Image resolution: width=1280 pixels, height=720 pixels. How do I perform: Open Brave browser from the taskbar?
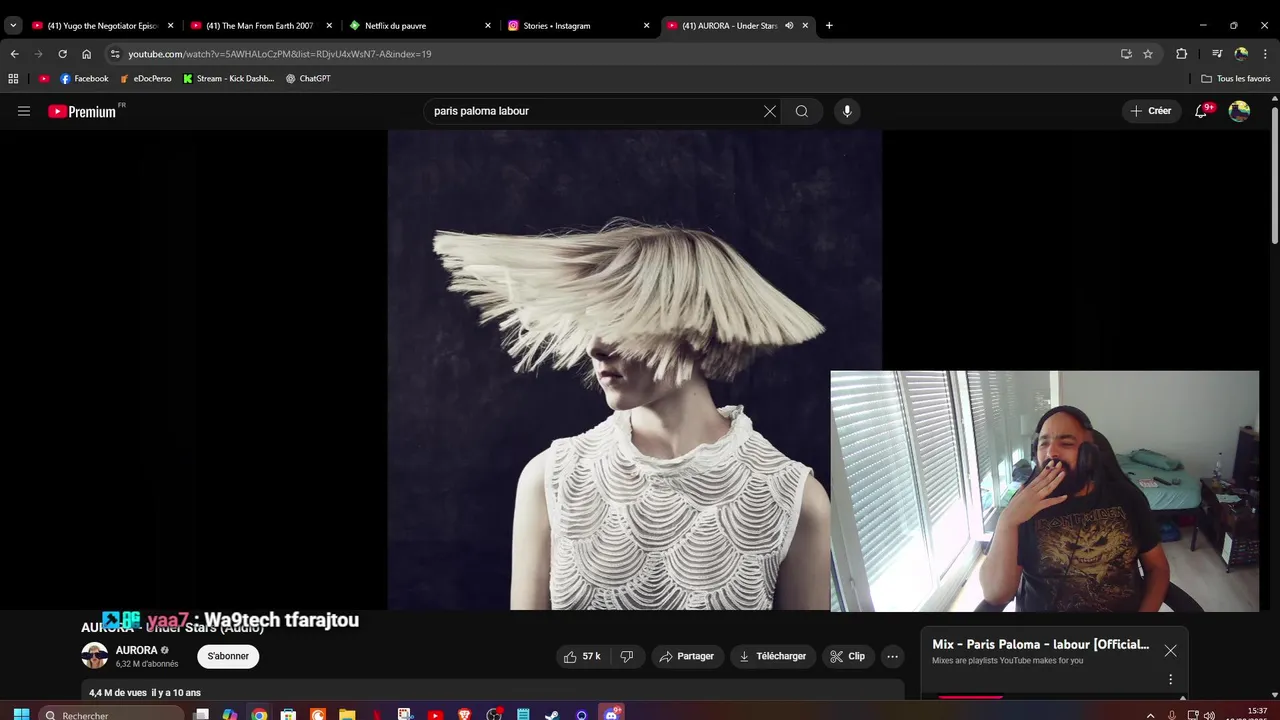pyautogui.click(x=464, y=714)
